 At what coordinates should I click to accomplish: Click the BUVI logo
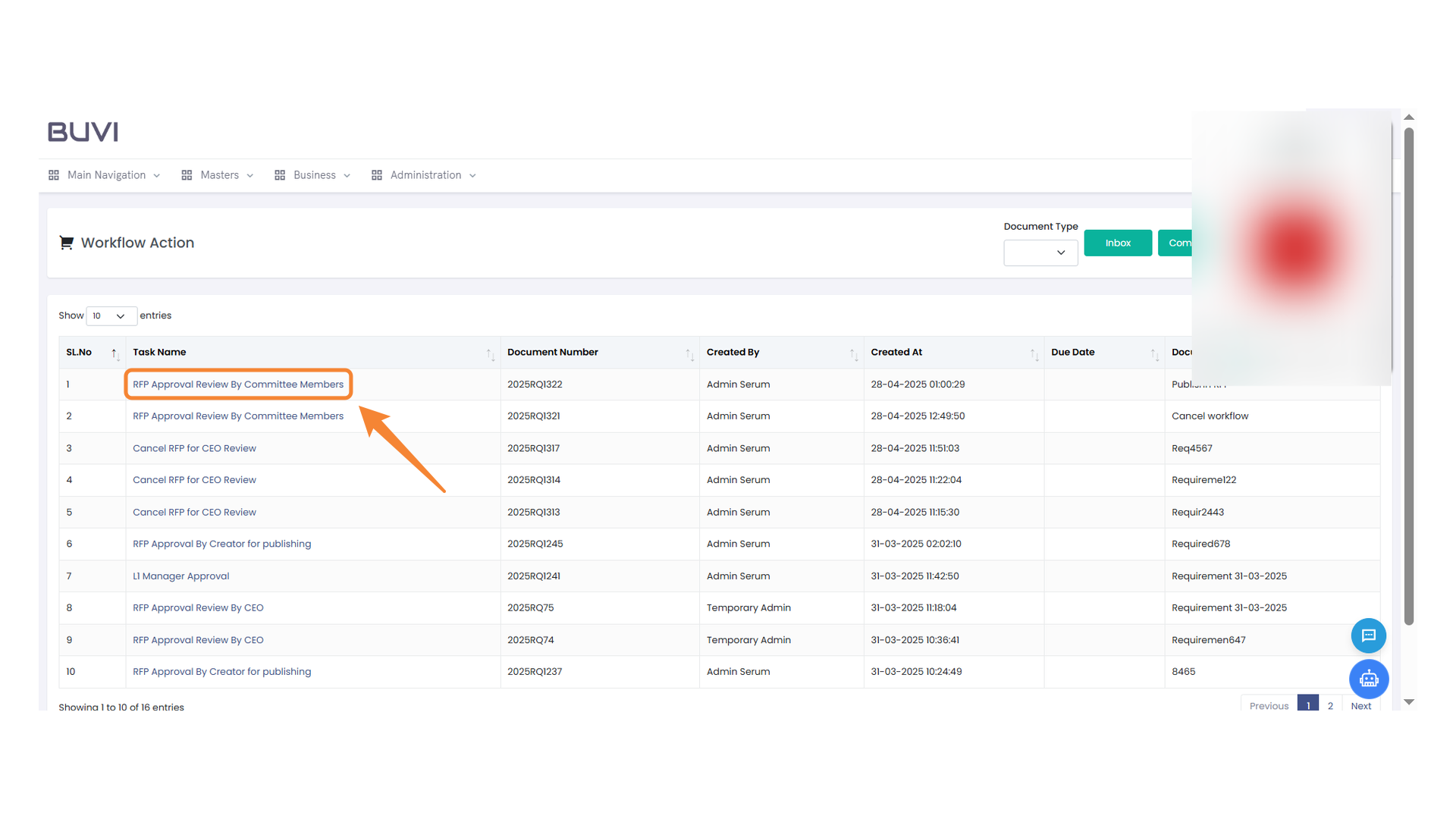tap(83, 132)
